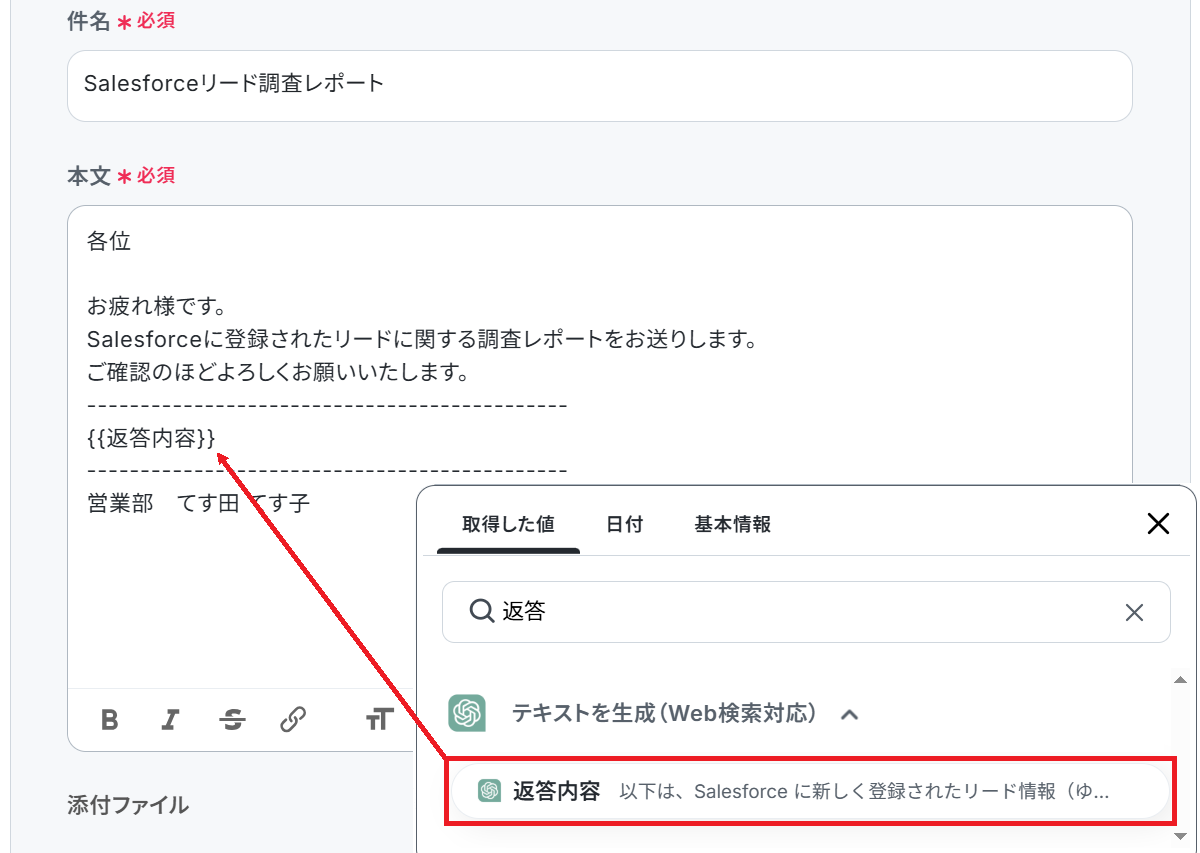Click the ご確認のほどよろしくお願いいたします。 line

[279, 373]
